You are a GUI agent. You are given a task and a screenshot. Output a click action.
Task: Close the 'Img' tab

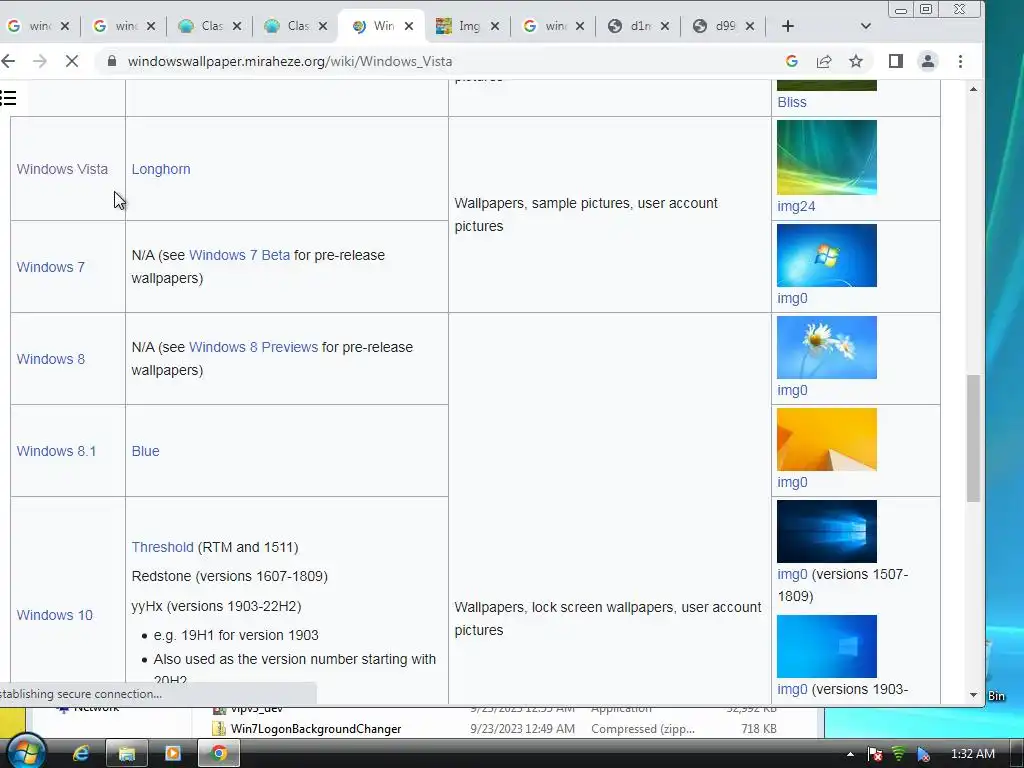point(495,26)
